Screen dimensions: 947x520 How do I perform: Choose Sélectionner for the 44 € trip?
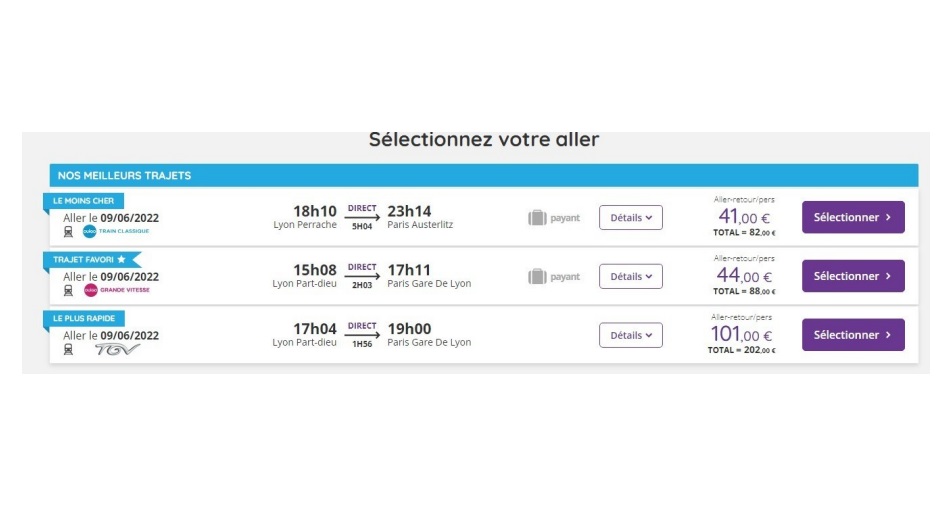(852, 277)
